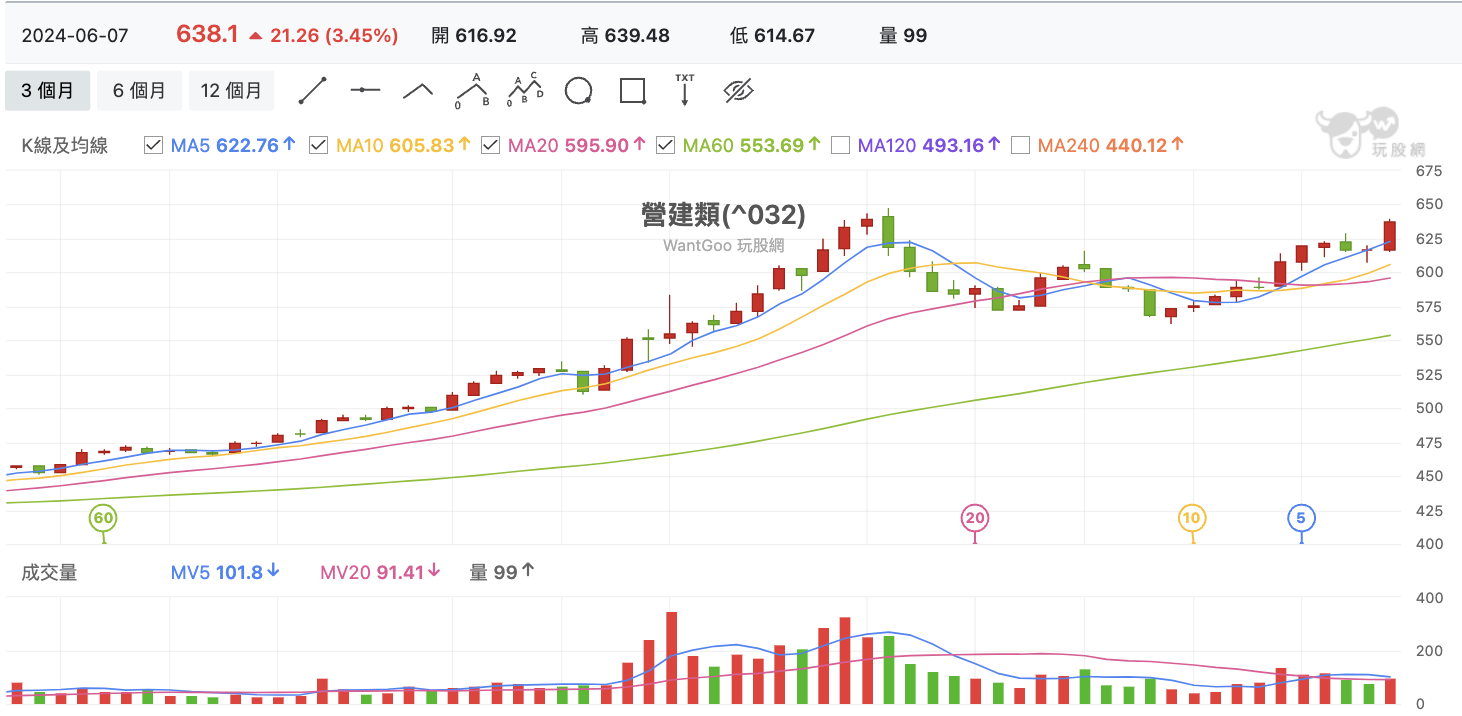1462x716 pixels.
Task: Click the 成交量 section label
Action: (49, 572)
